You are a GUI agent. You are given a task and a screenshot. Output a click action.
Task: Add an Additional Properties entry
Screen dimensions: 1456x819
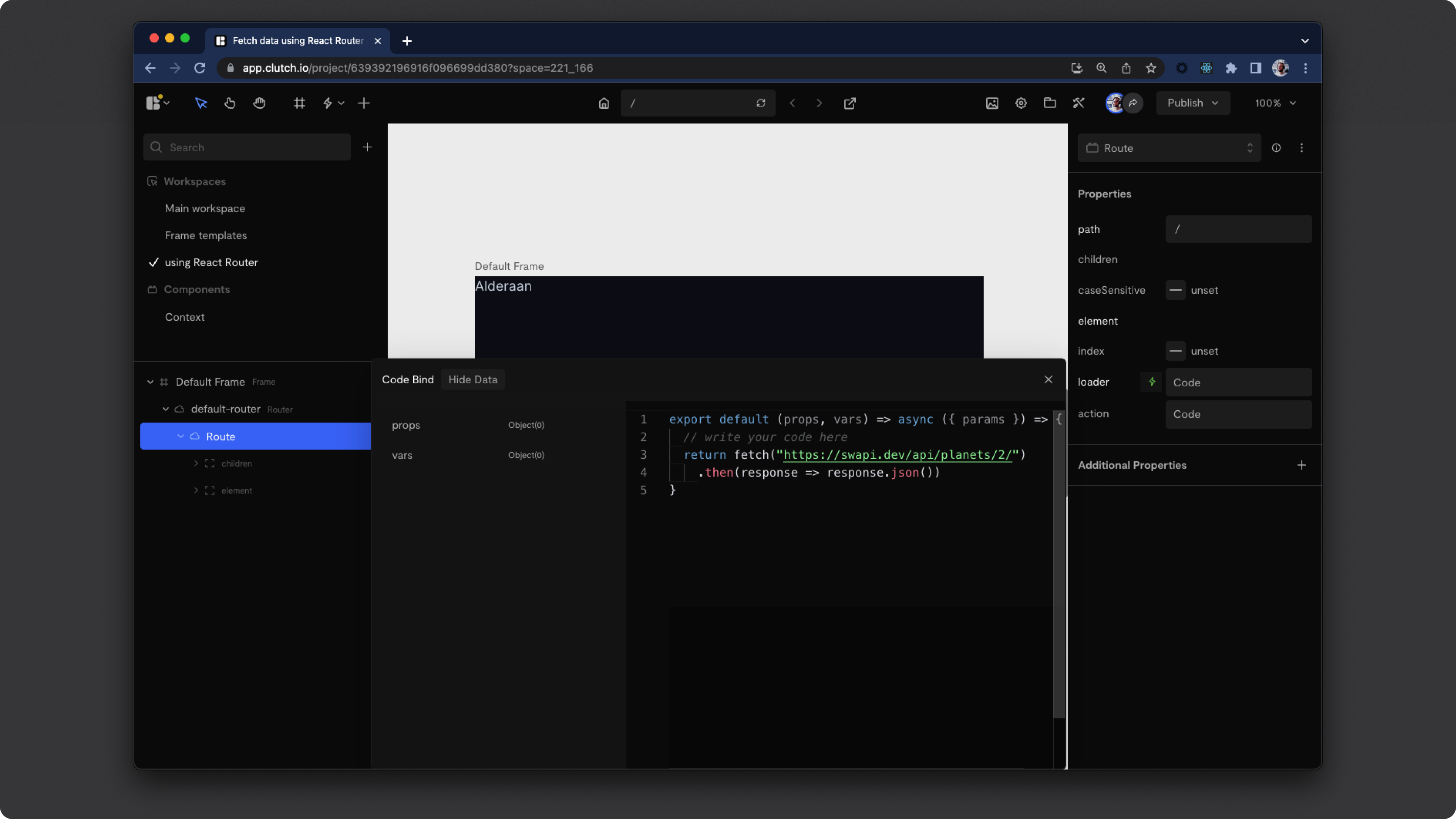point(1301,465)
